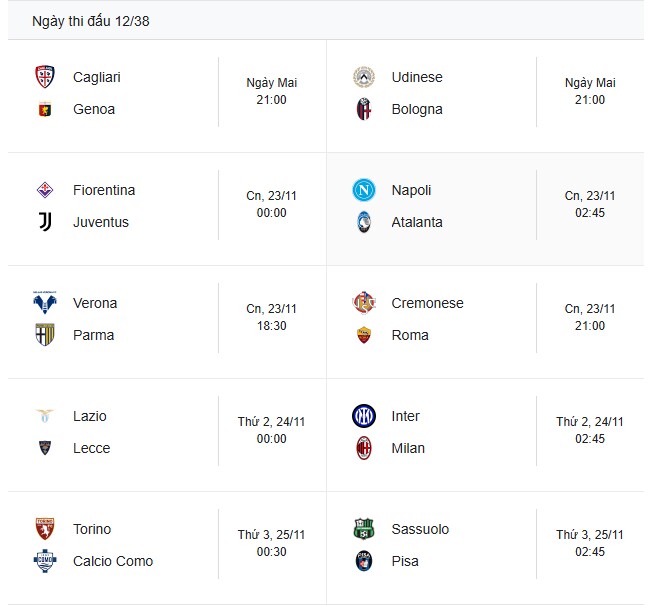This screenshot has height=605, width=650.
Task: Open the Bologna team name
Action: point(417,109)
